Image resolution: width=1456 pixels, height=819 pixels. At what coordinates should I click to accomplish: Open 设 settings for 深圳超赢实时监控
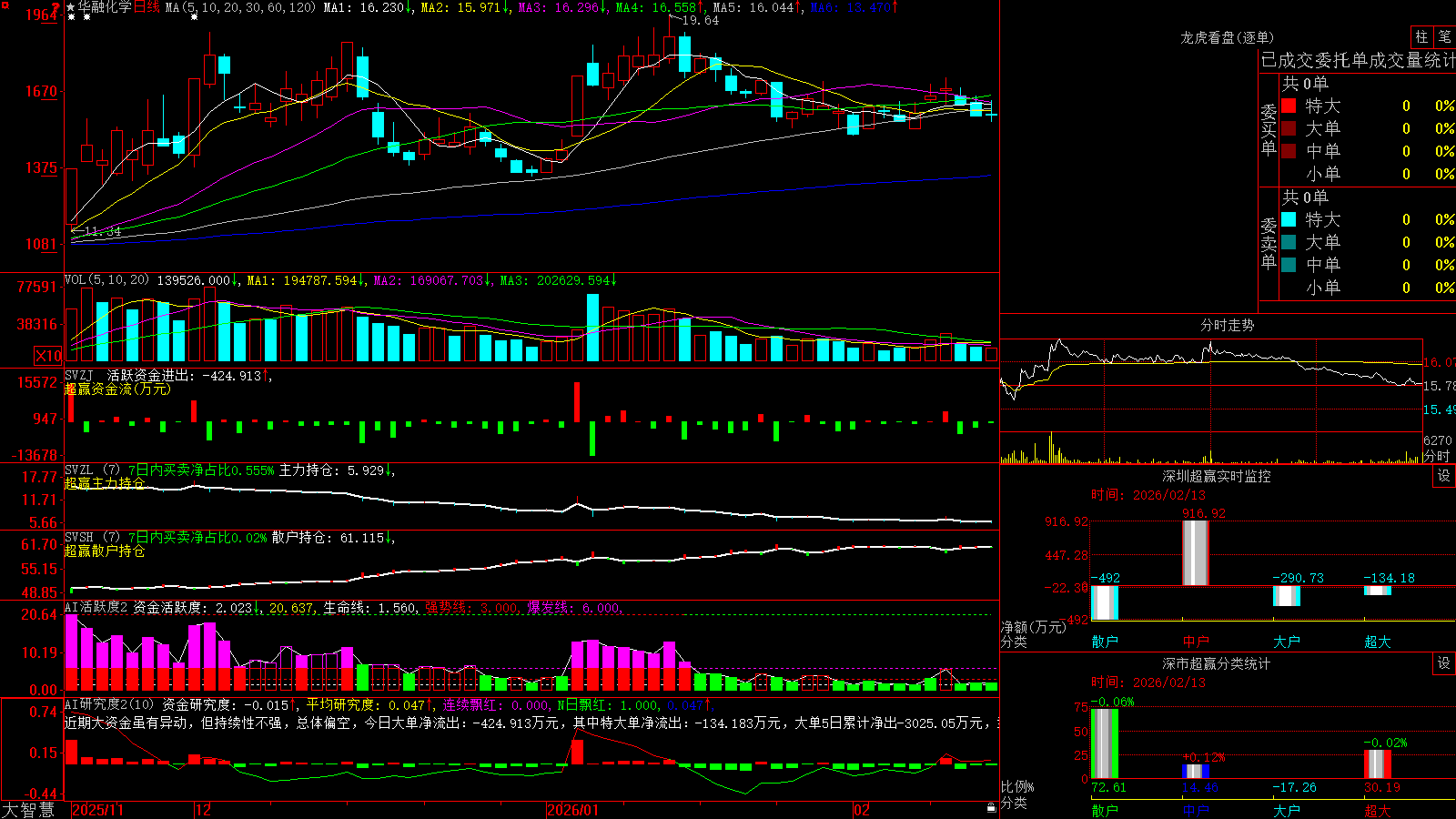(1444, 476)
